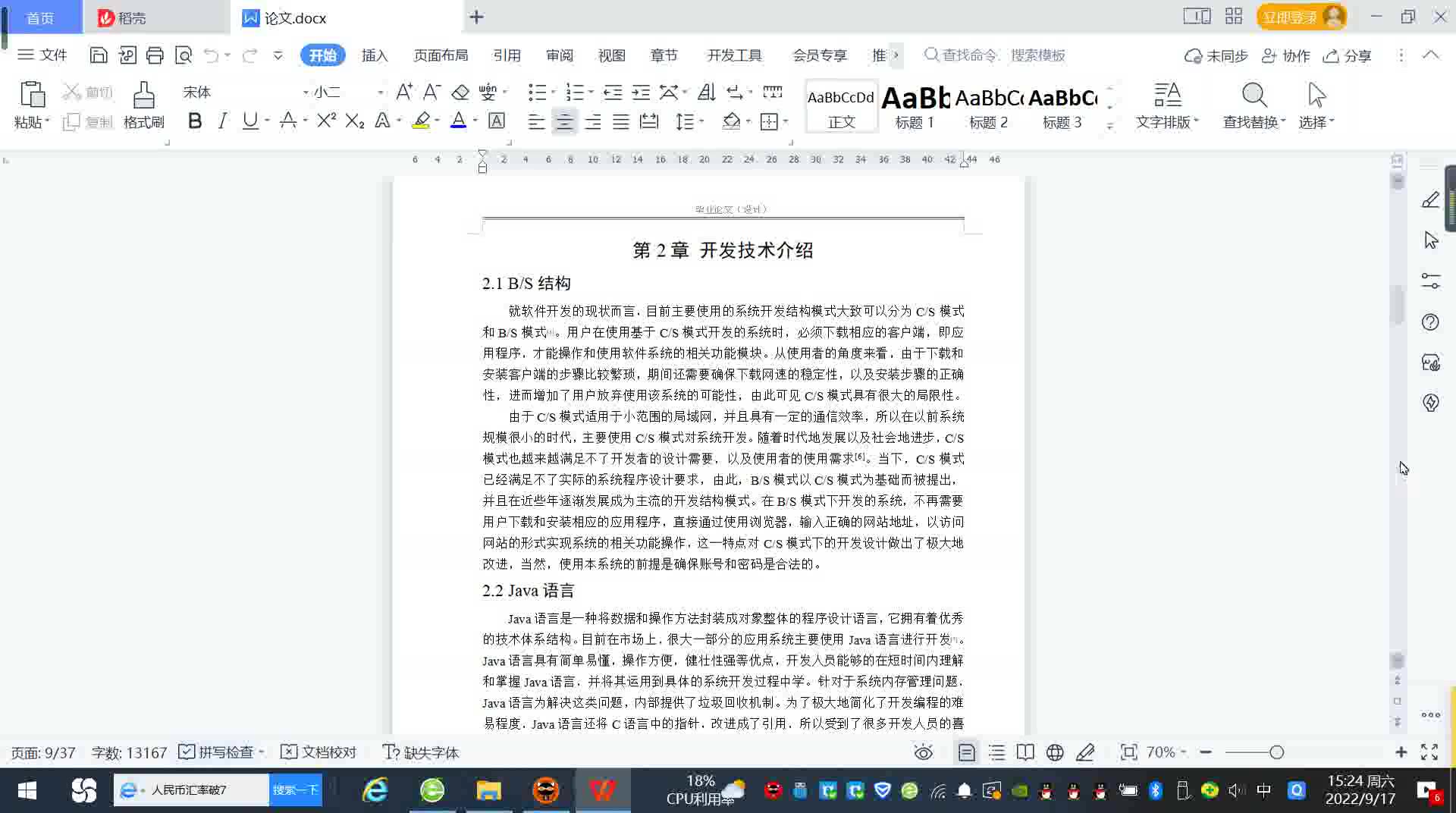
Task: Click the yellow text highlight color
Action: (x=421, y=121)
